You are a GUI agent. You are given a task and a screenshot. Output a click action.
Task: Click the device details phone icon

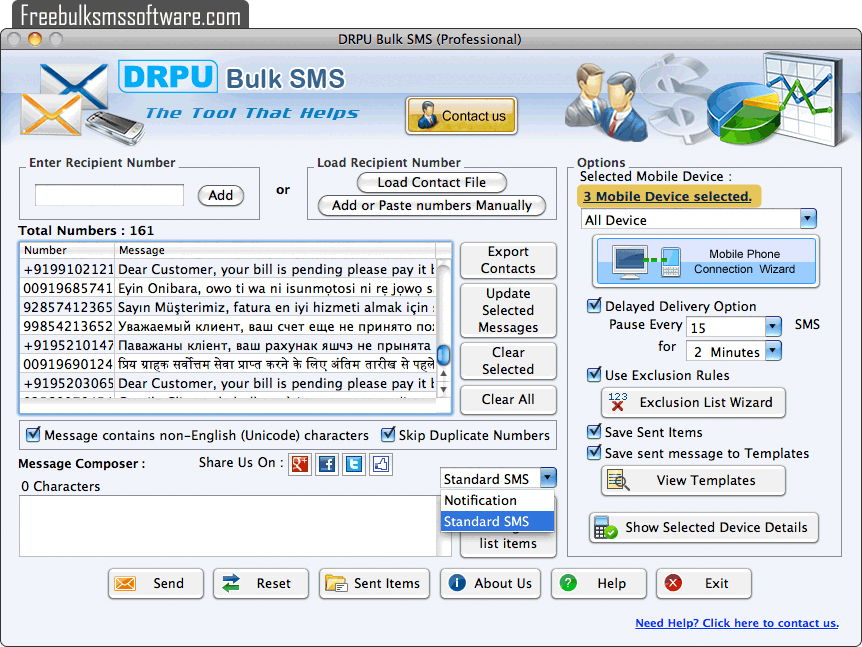tap(605, 528)
